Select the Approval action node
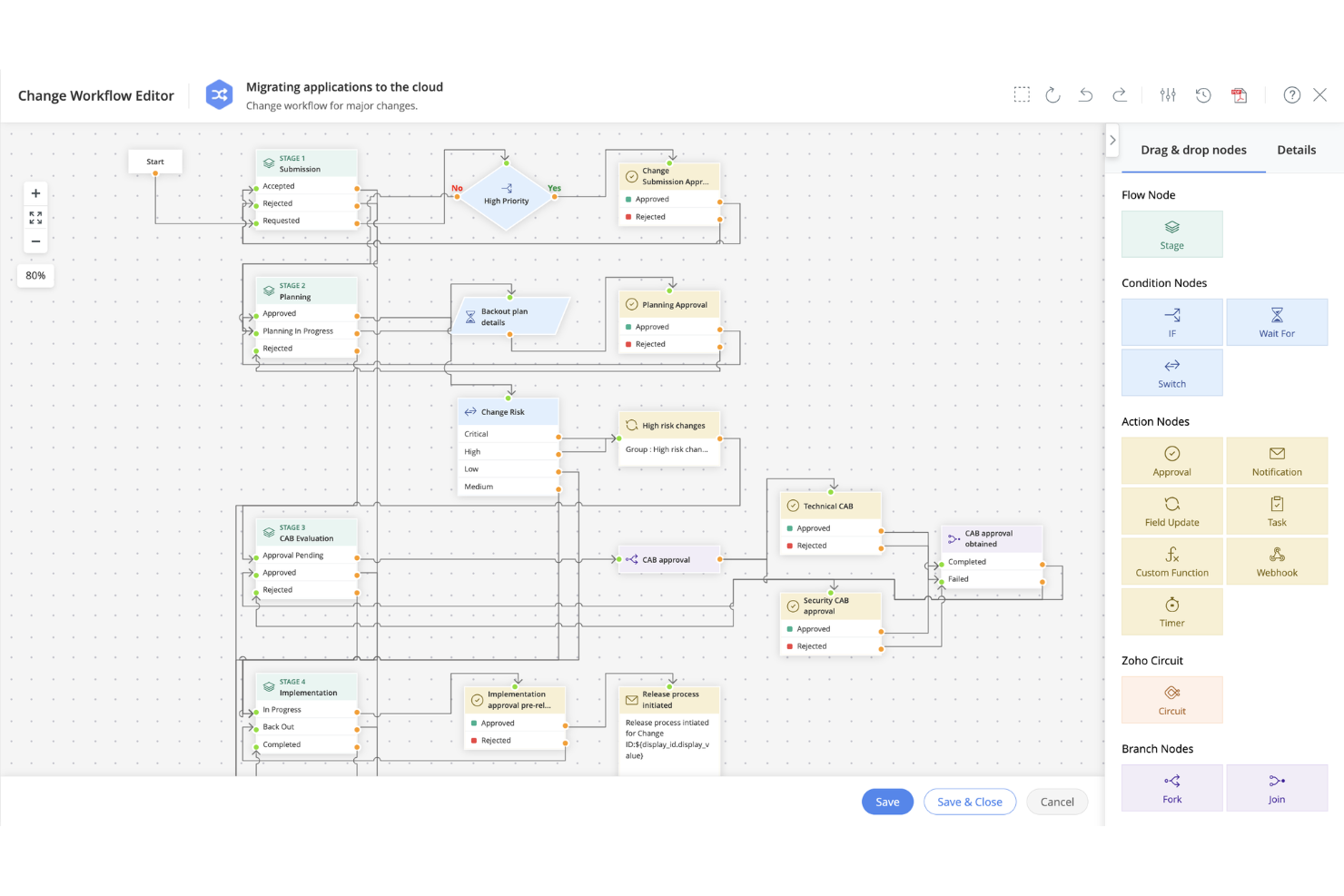1344x896 pixels. tap(1171, 460)
